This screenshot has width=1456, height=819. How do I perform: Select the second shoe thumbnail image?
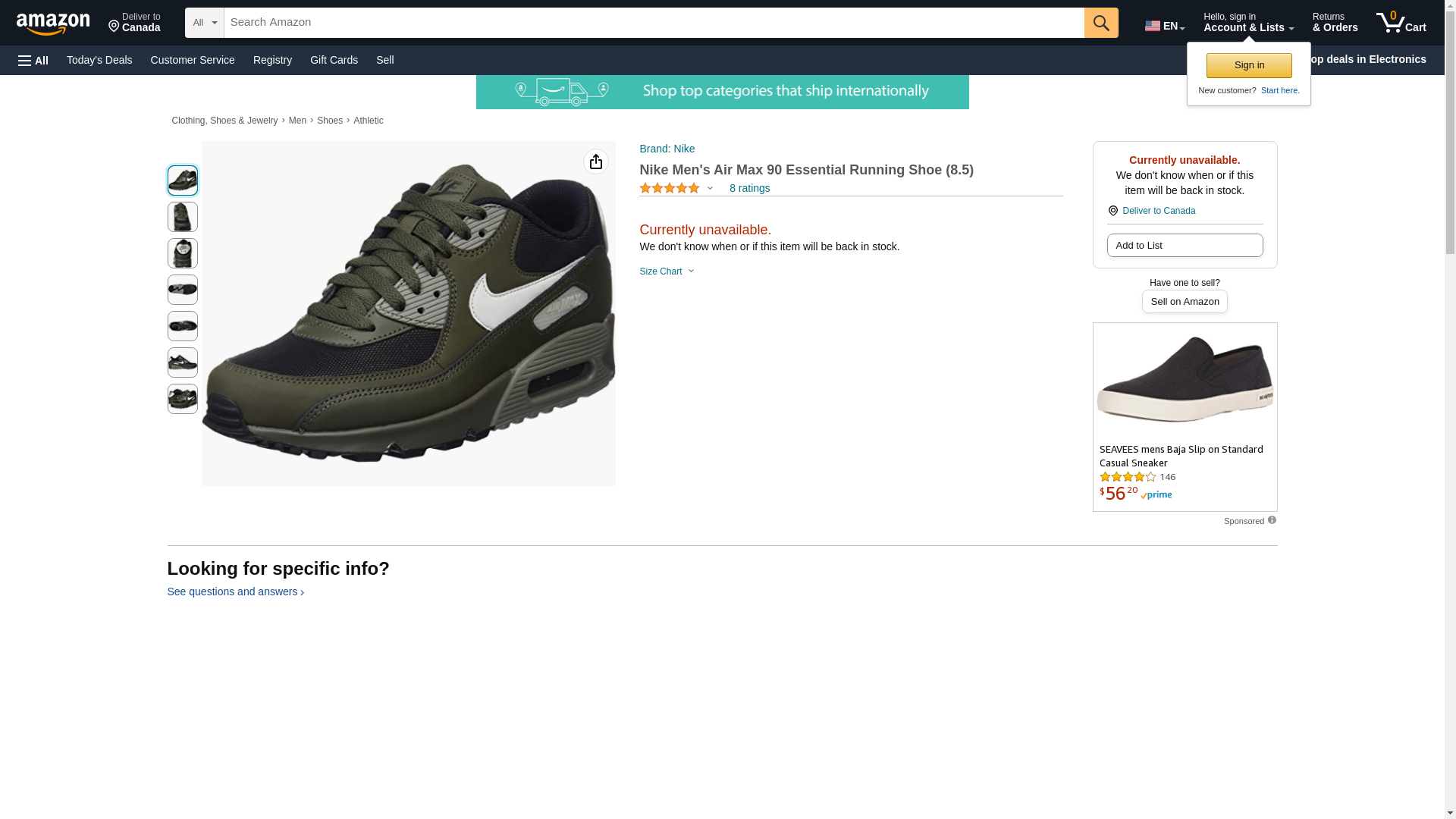tap(183, 217)
